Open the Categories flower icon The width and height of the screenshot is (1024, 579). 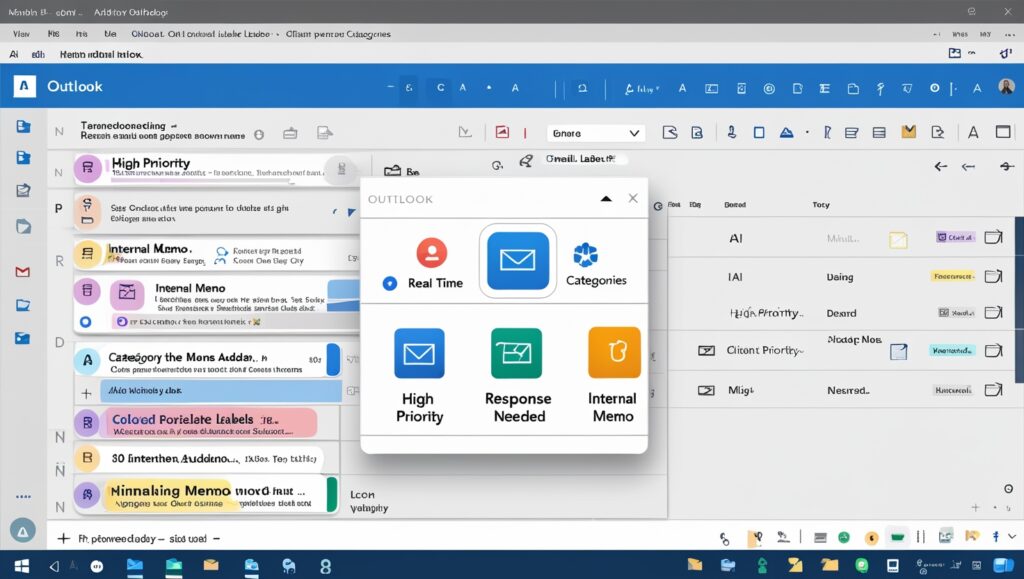click(585, 255)
